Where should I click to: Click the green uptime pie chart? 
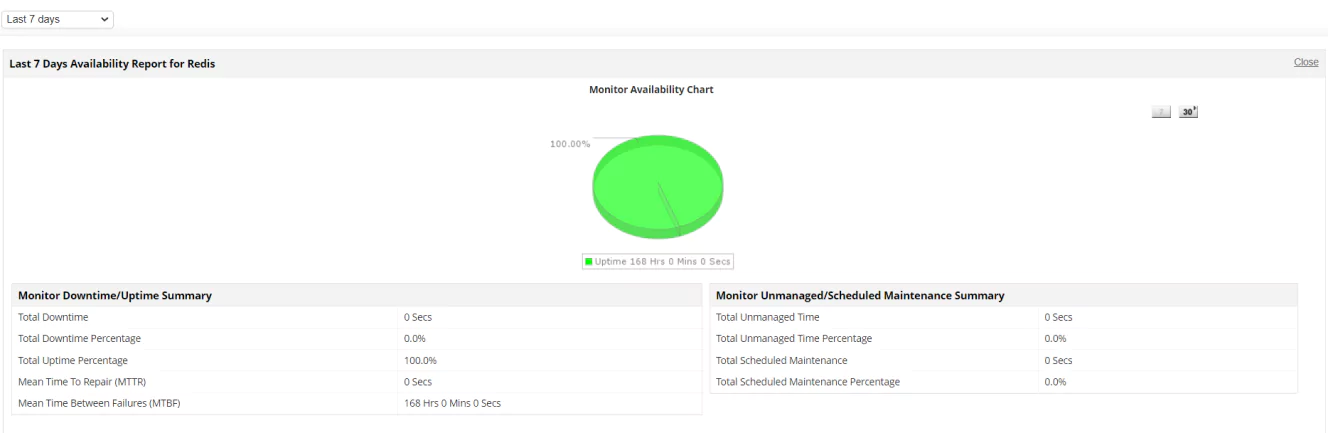tap(658, 187)
